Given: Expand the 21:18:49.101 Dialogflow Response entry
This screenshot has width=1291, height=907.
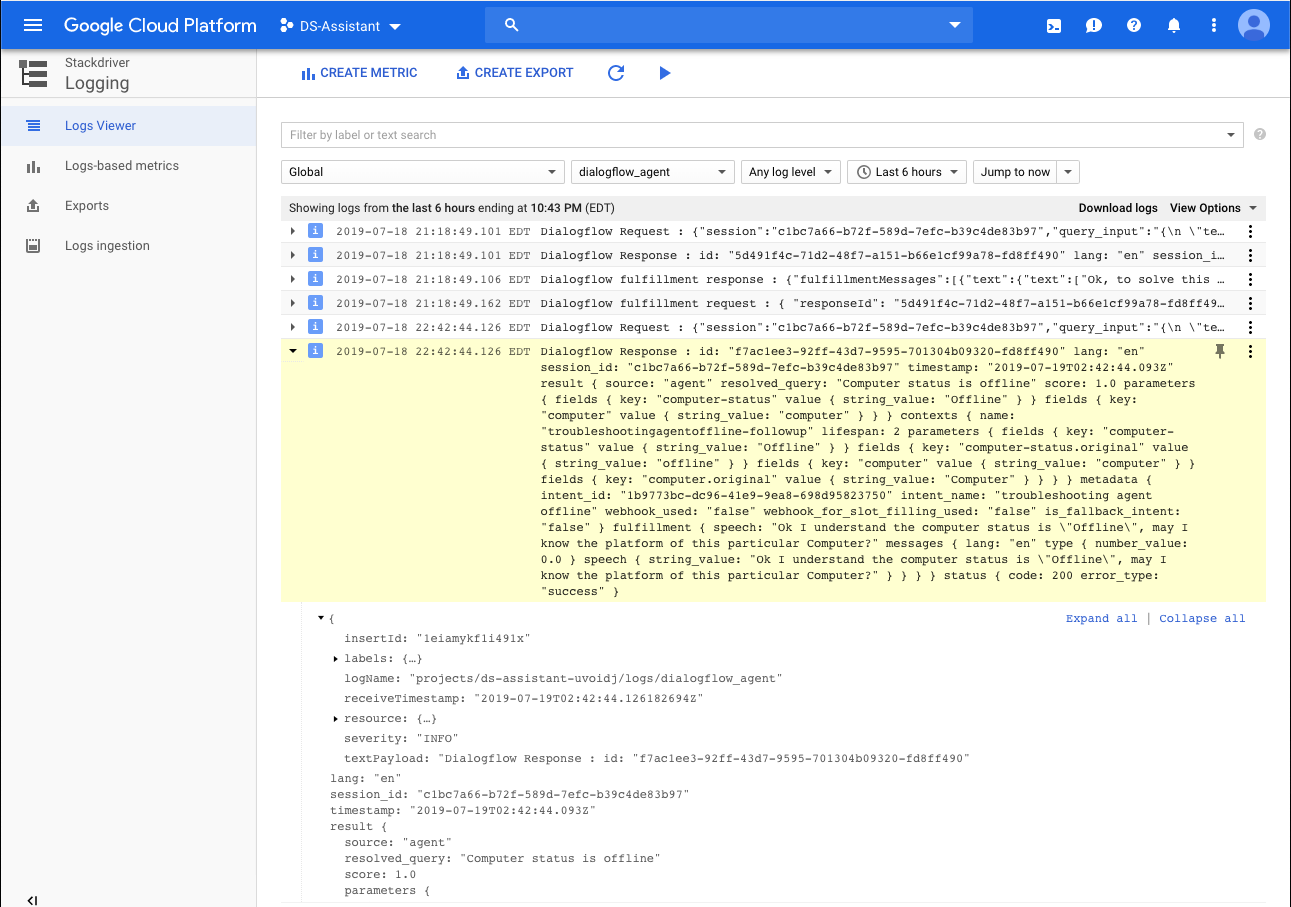Looking at the screenshot, I should tap(293, 255).
